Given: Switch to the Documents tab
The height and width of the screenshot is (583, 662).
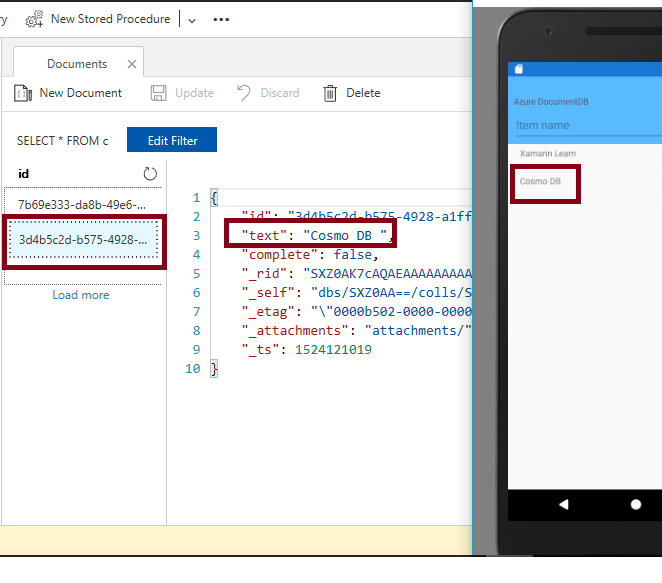Looking at the screenshot, I should (x=77, y=64).
